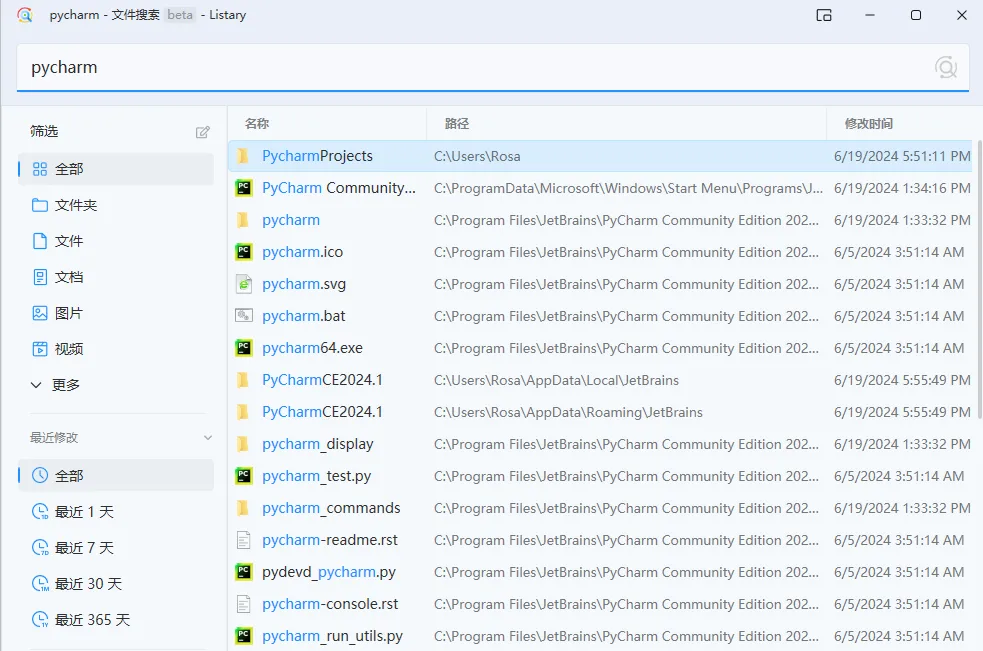Select PyCharmCE2024.1 in AppData\Roaming\JetBrains
The image size is (983, 651).
coord(322,411)
